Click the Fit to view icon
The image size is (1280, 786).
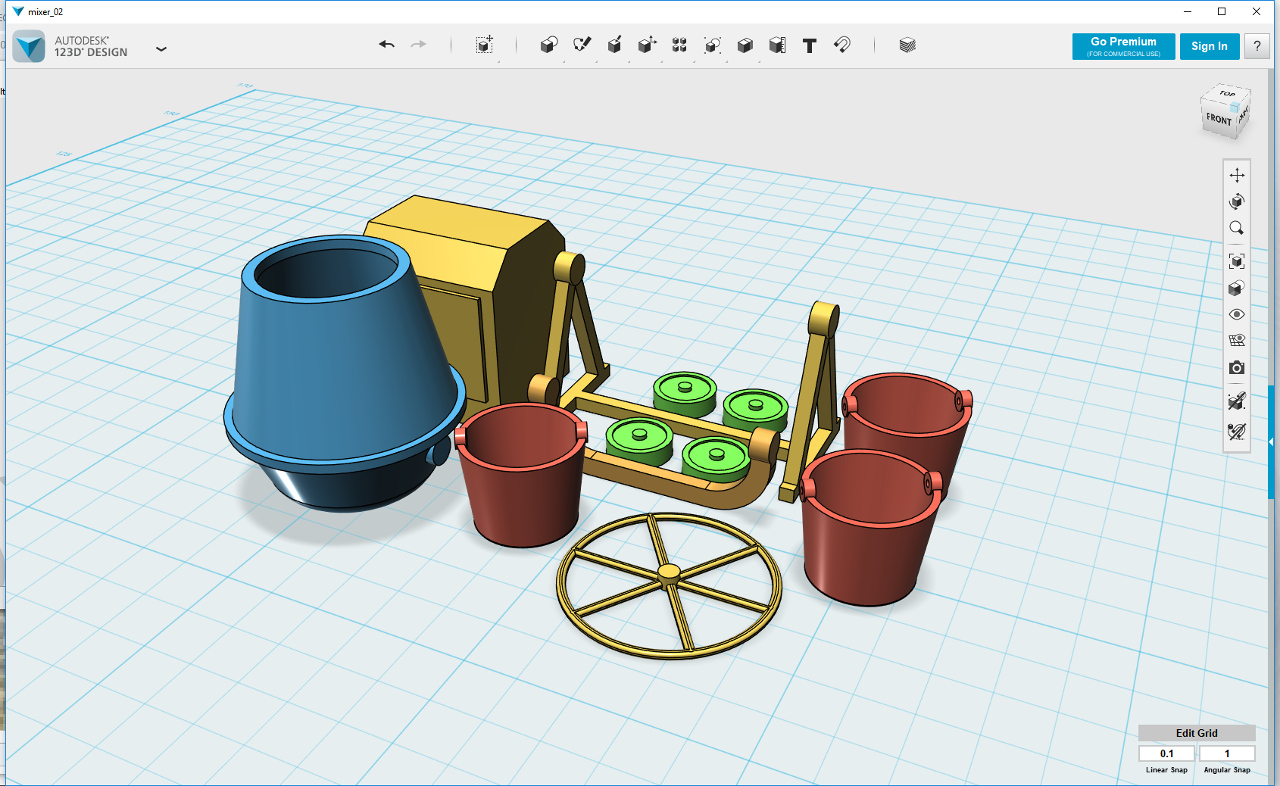[1237, 261]
